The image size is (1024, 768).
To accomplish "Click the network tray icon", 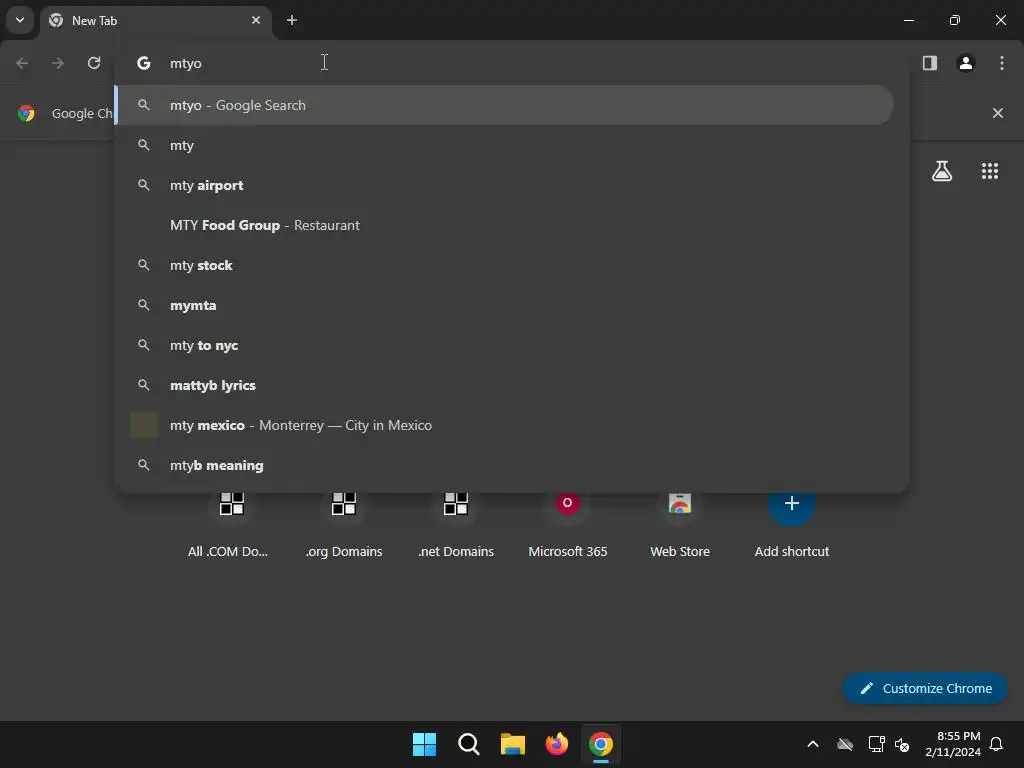I will [876, 744].
